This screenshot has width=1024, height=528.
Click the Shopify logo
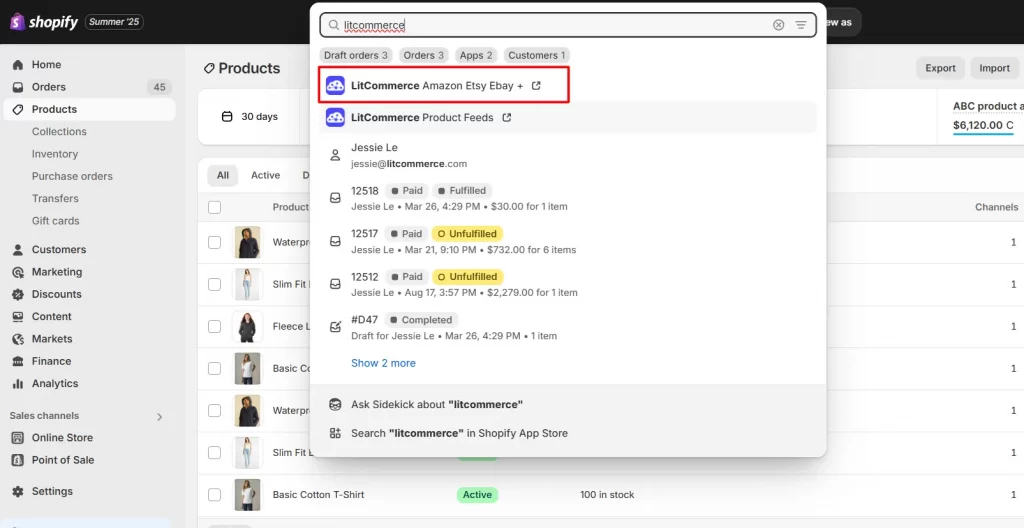44,22
